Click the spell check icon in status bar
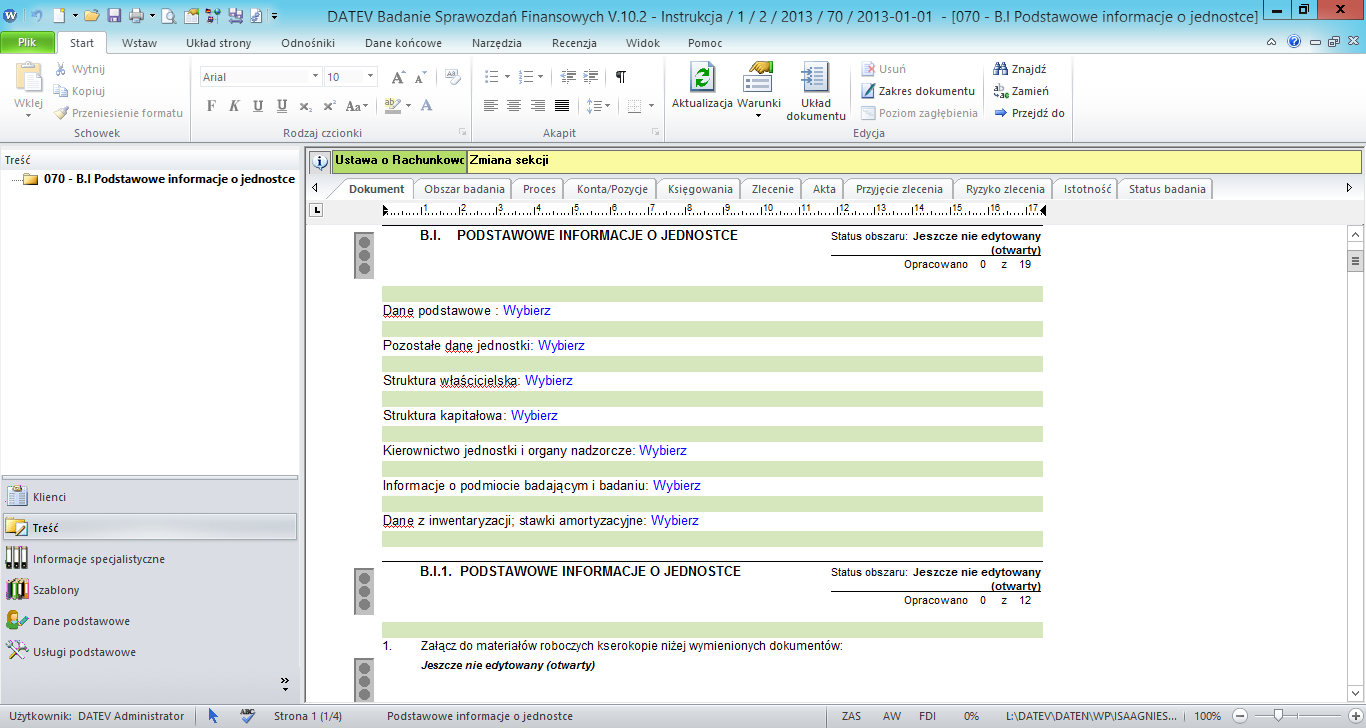 (x=247, y=716)
